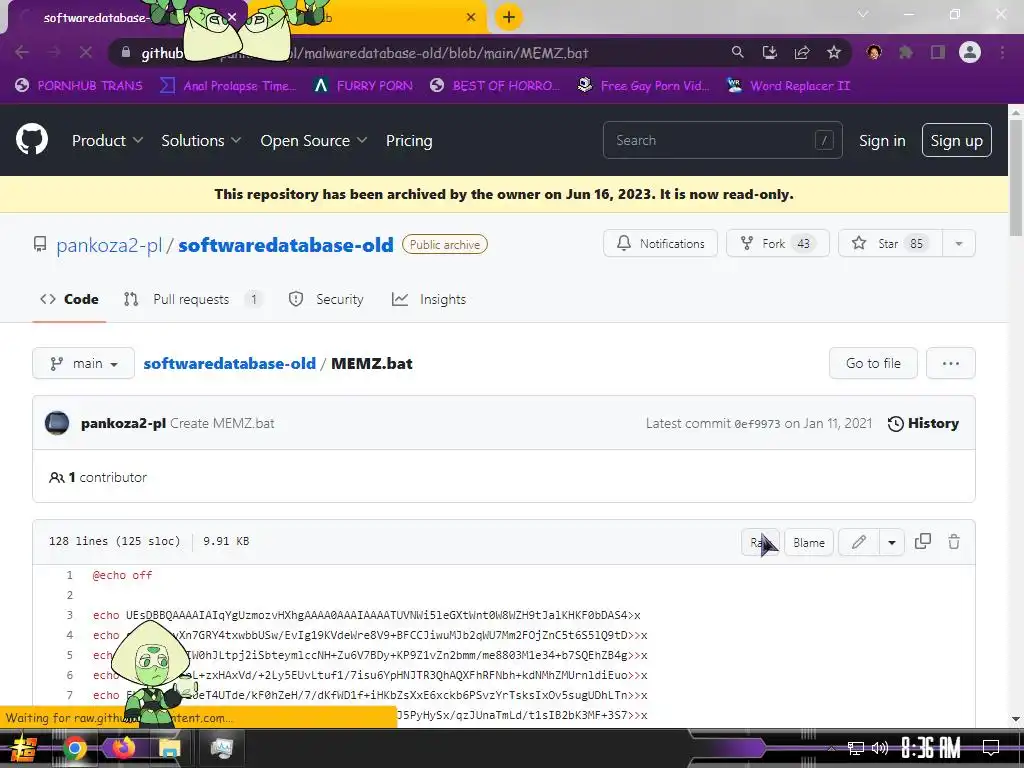Open the softwaredatabase-old repository title link
Image resolution: width=1024 pixels, height=768 pixels.
pyautogui.click(x=286, y=245)
